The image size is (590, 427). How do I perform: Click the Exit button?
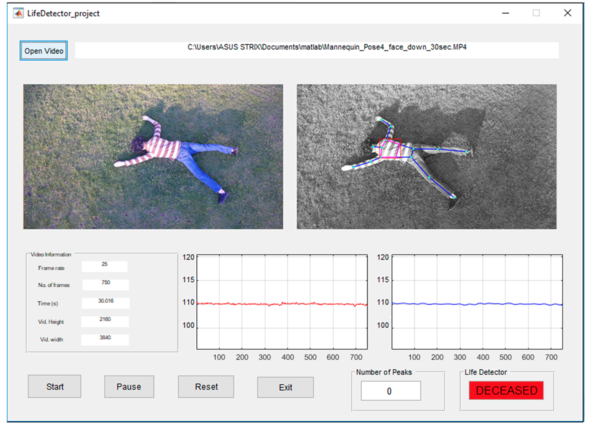coord(286,387)
